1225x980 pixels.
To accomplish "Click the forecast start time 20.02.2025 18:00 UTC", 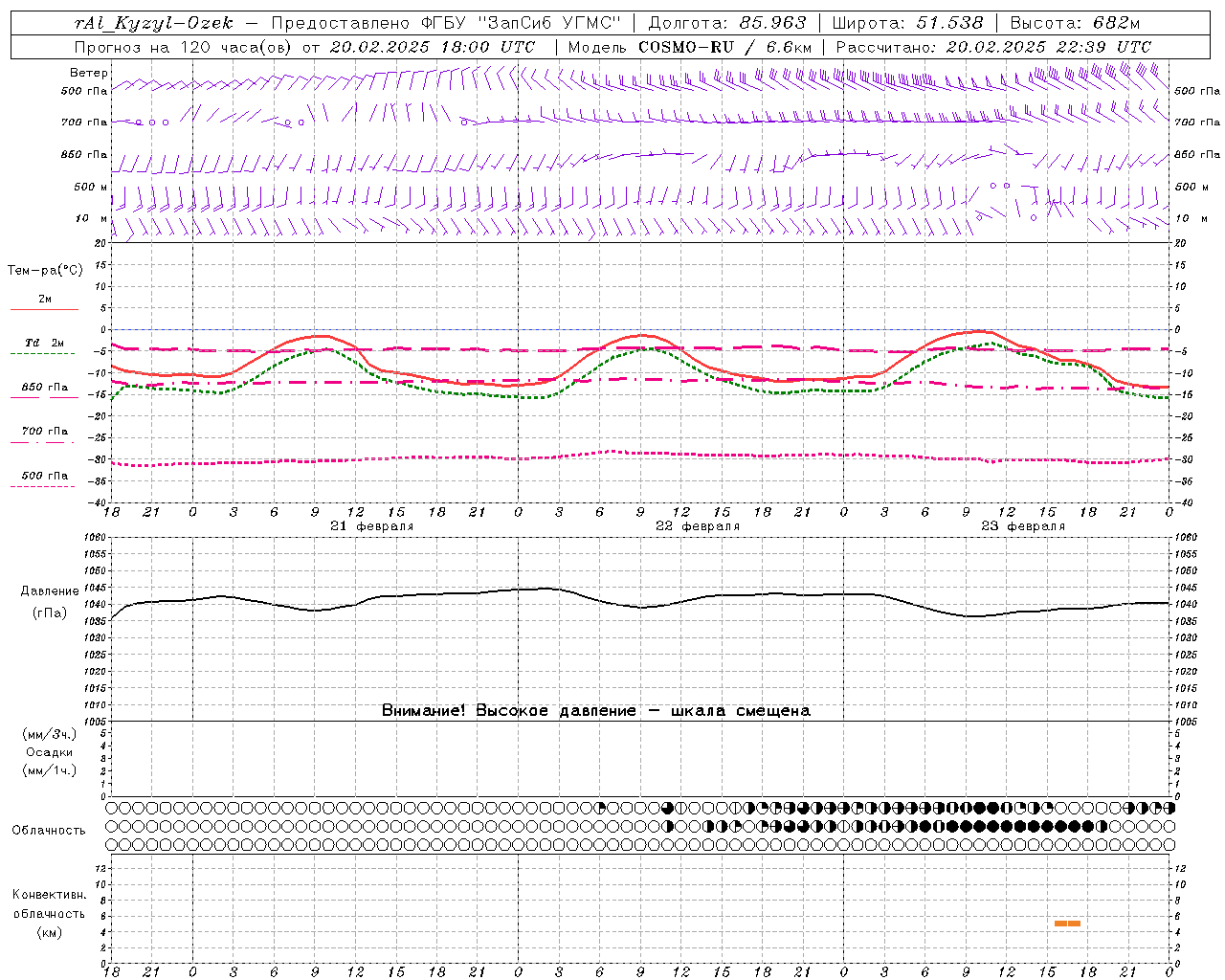I will coord(433,47).
